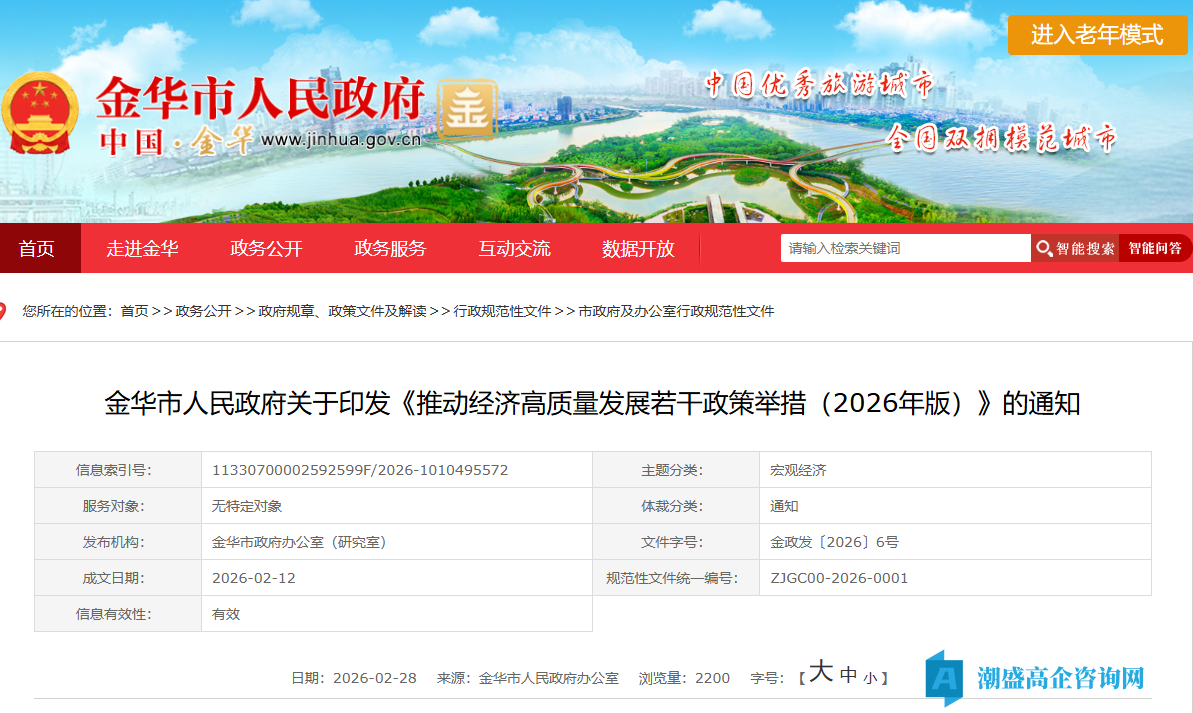Open the 互动交流 section
Image resolution: width=1193 pixels, height=713 pixels.
(x=515, y=248)
